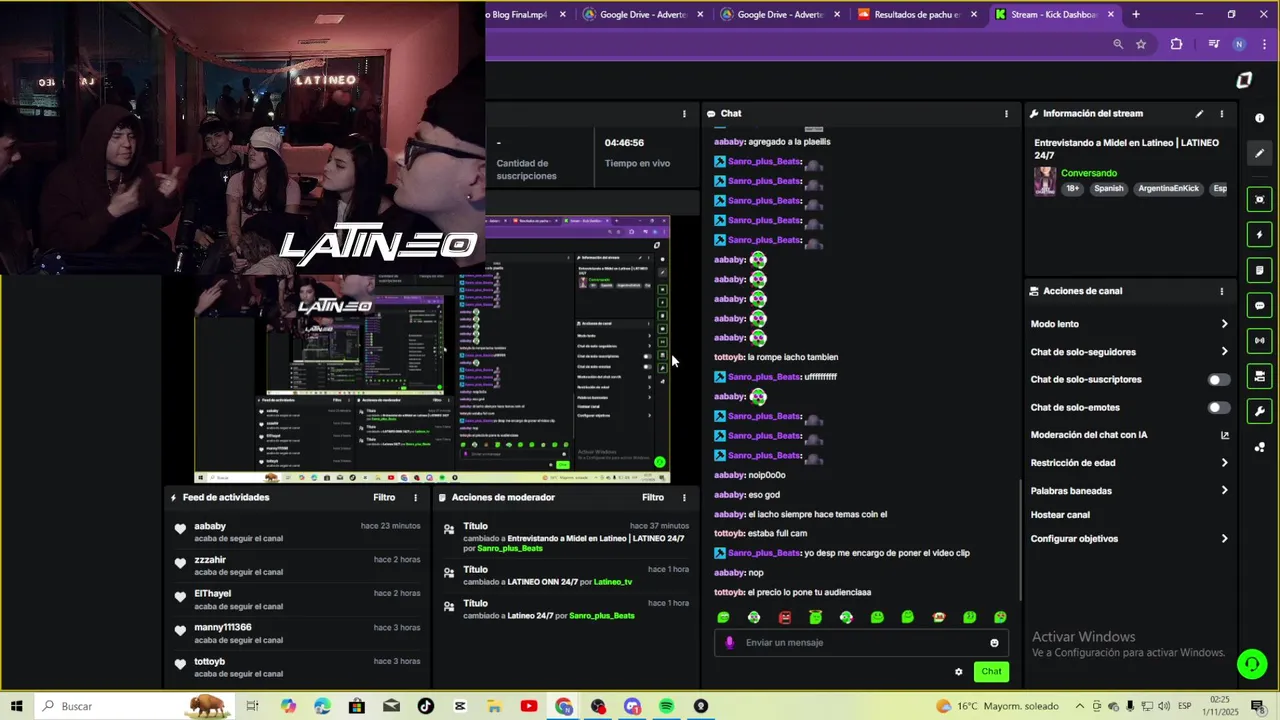Image resolution: width=1280 pixels, height=720 pixels.
Task: Open Información del stream three-dot menu
Action: coord(1221,114)
